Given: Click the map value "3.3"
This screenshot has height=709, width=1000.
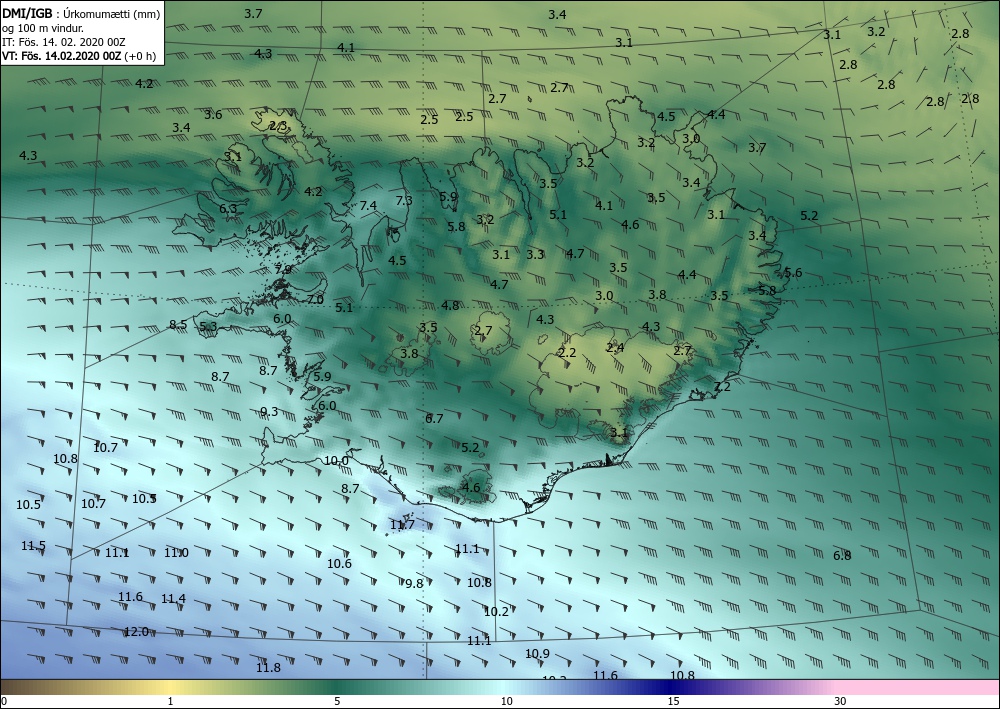Looking at the screenshot, I should coord(535,254).
